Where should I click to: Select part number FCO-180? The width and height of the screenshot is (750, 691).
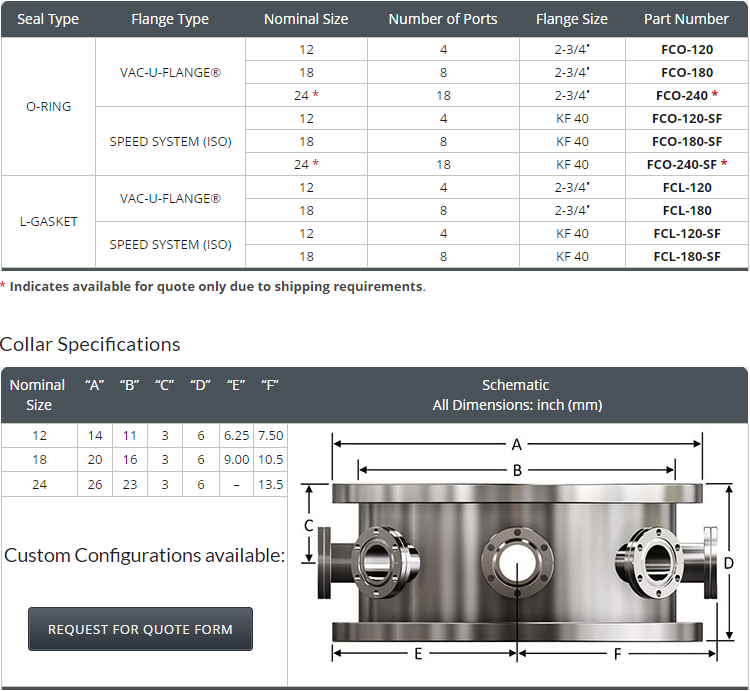pyautogui.click(x=686, y=72)
